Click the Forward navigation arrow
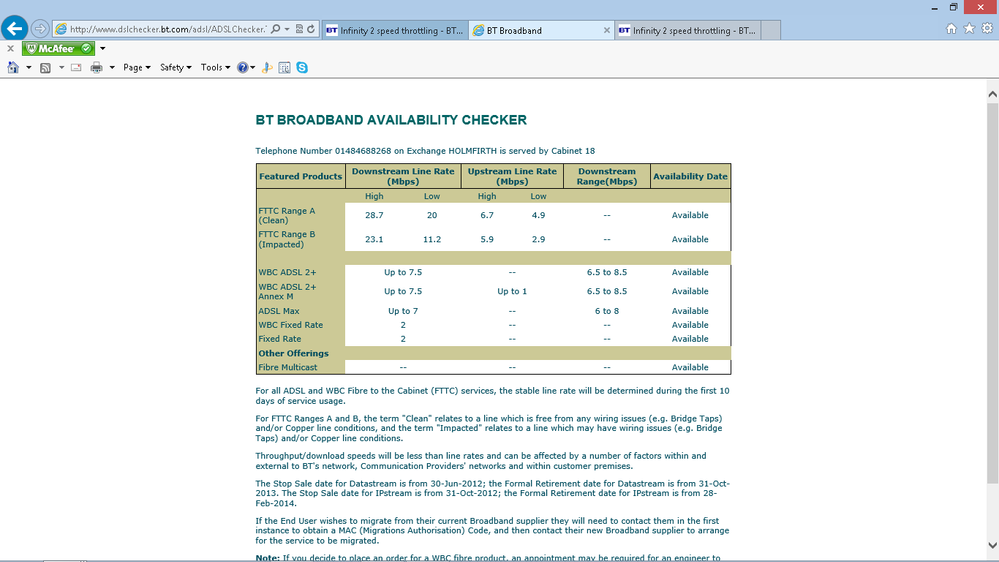 tap(40, 29)
